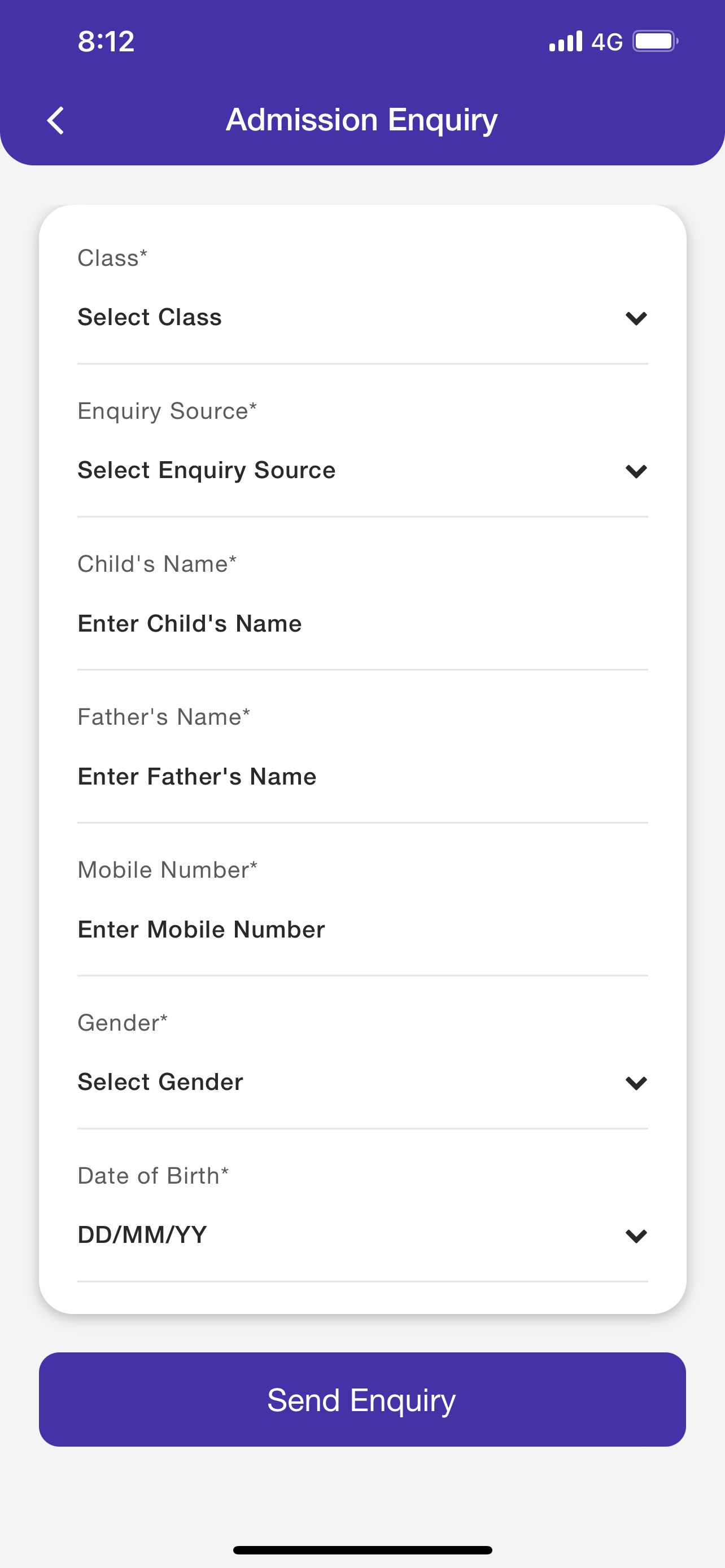Tap the battery icon in status bar
725x1568 pixels.
(654, 41)
